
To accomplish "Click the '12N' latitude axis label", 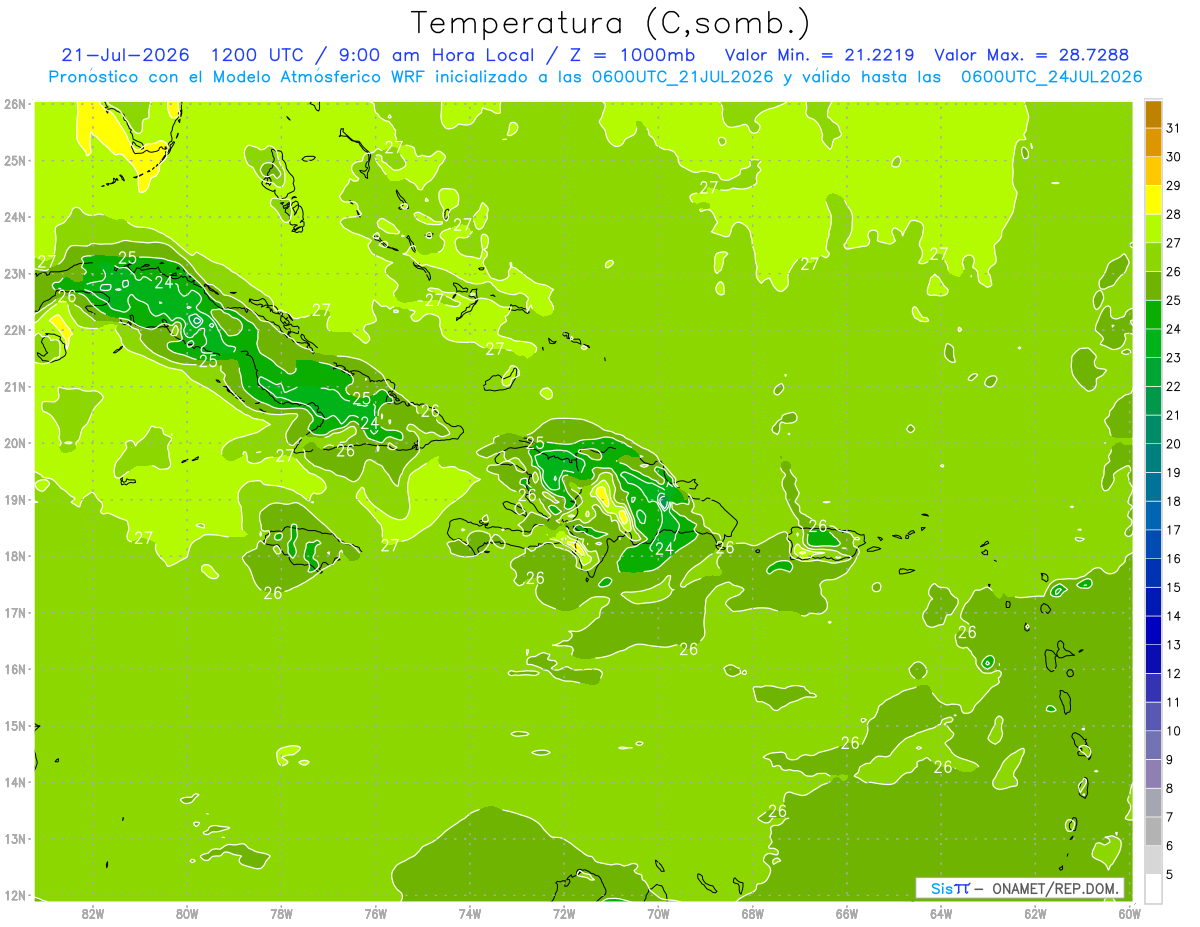I will click(x=15, y=896).
